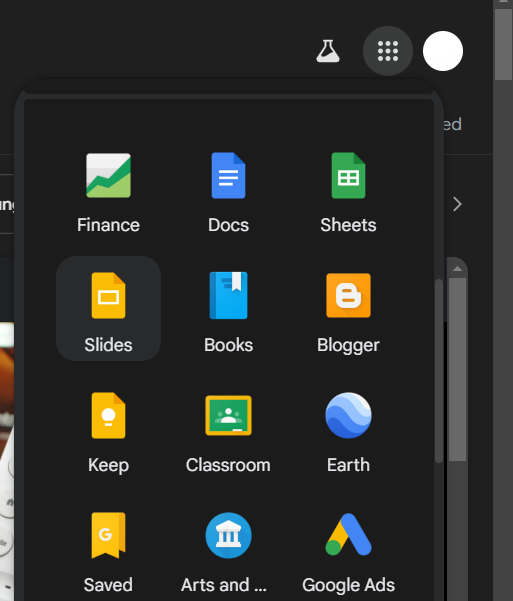The height and width of the screenshot is (601, 513).
Task: Launch Google Books icon
Action: point(229,296)
